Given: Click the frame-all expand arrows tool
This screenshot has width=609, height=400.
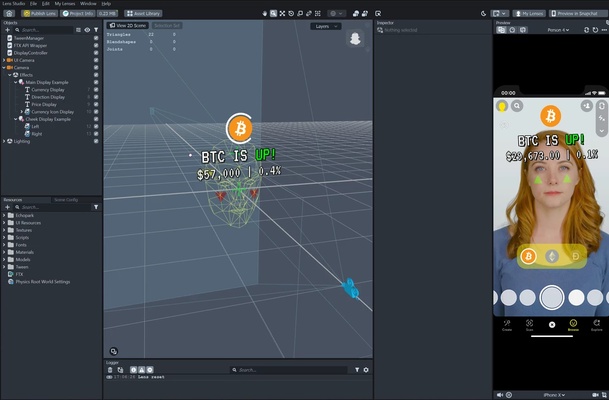Looking at the screenshot, I should 282,14.
